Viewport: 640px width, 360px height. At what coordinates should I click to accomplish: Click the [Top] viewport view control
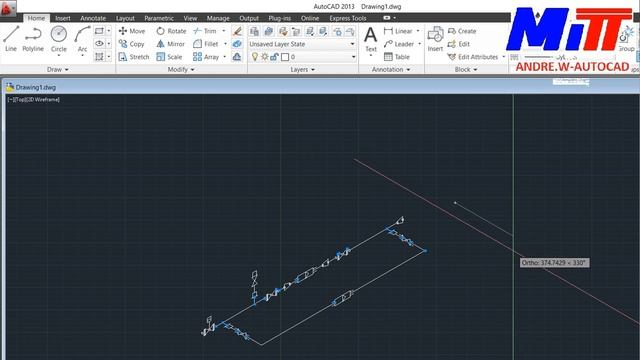(20, 100)
